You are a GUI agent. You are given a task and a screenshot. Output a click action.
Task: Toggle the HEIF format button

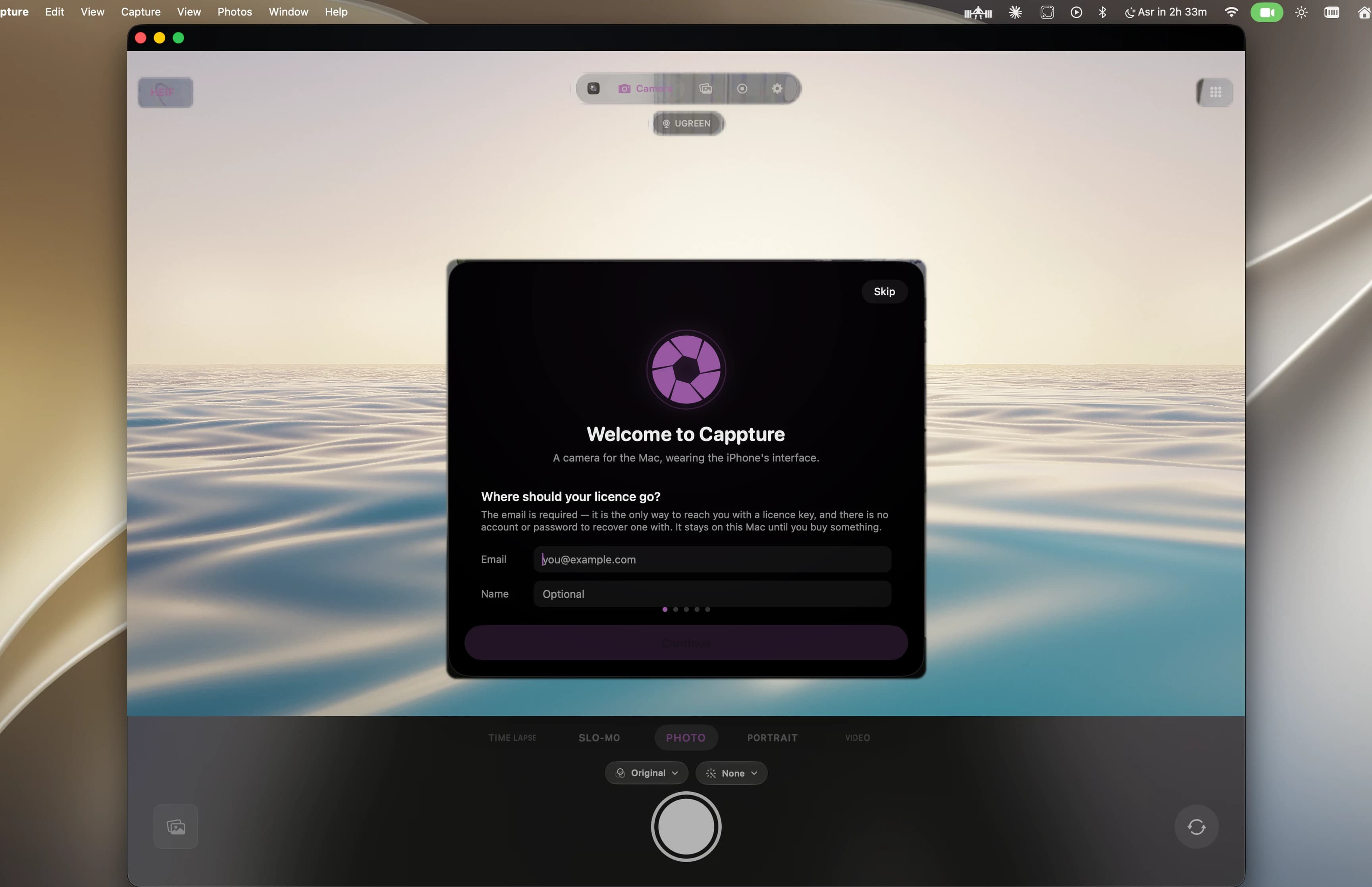click(x=165, y=92)
